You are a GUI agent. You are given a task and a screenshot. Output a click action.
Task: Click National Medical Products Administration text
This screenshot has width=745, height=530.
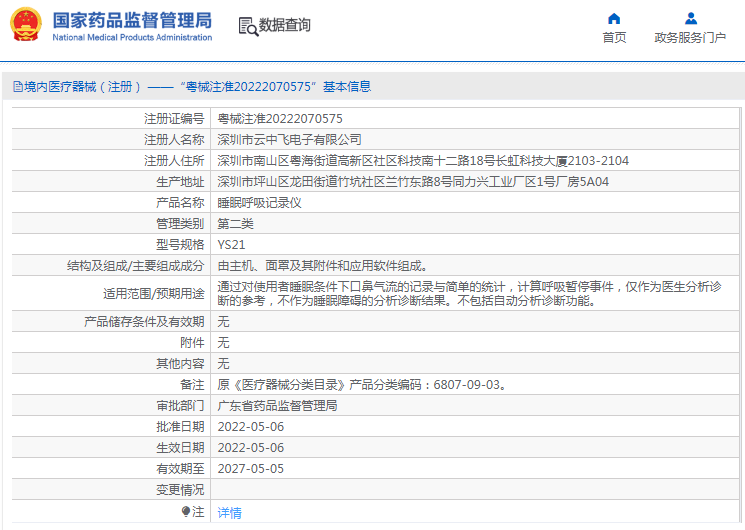click(x=132, y=38)
